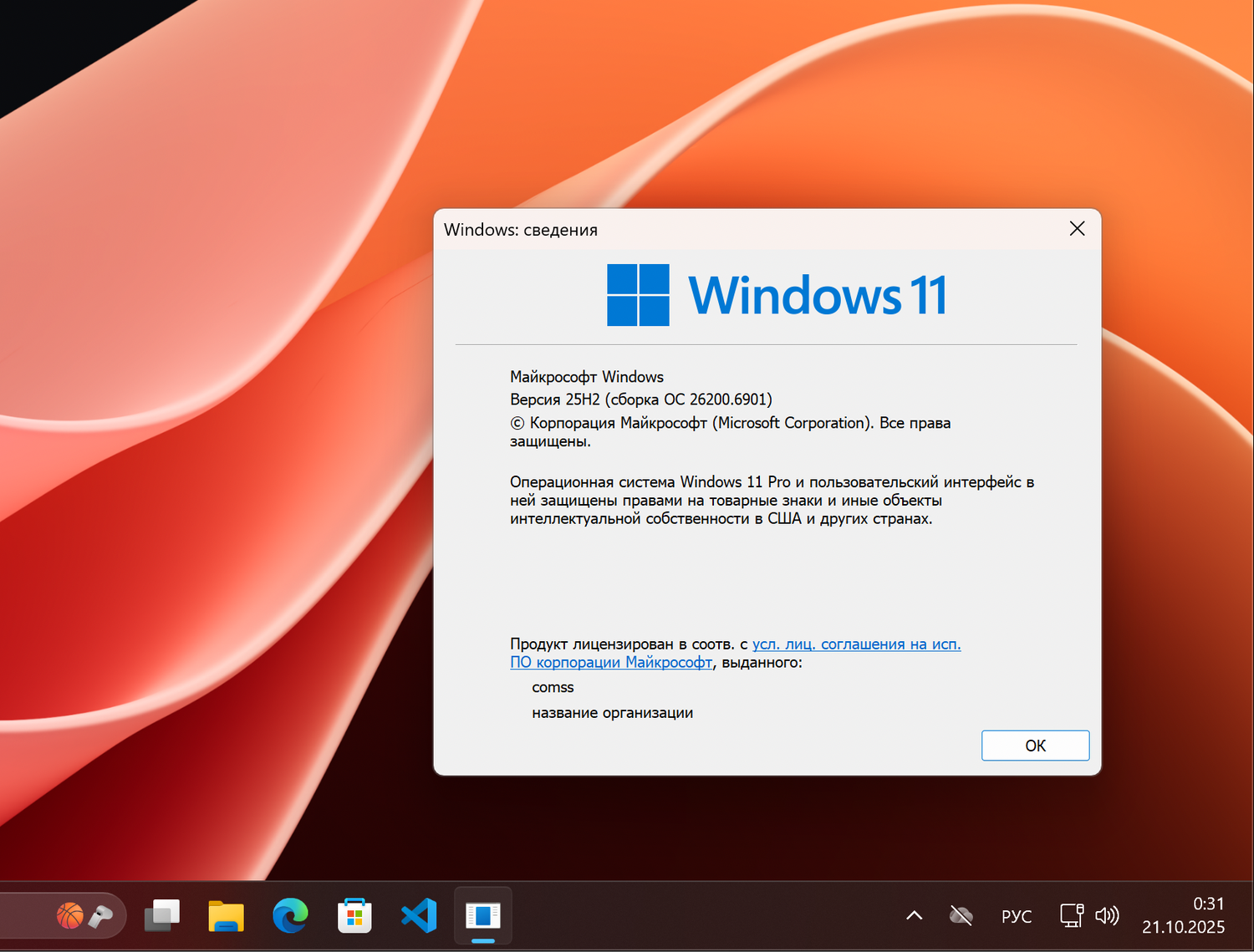Expand hidden icons in the system tray
This screenshot has height=952, width=1254.
point(914,915)
